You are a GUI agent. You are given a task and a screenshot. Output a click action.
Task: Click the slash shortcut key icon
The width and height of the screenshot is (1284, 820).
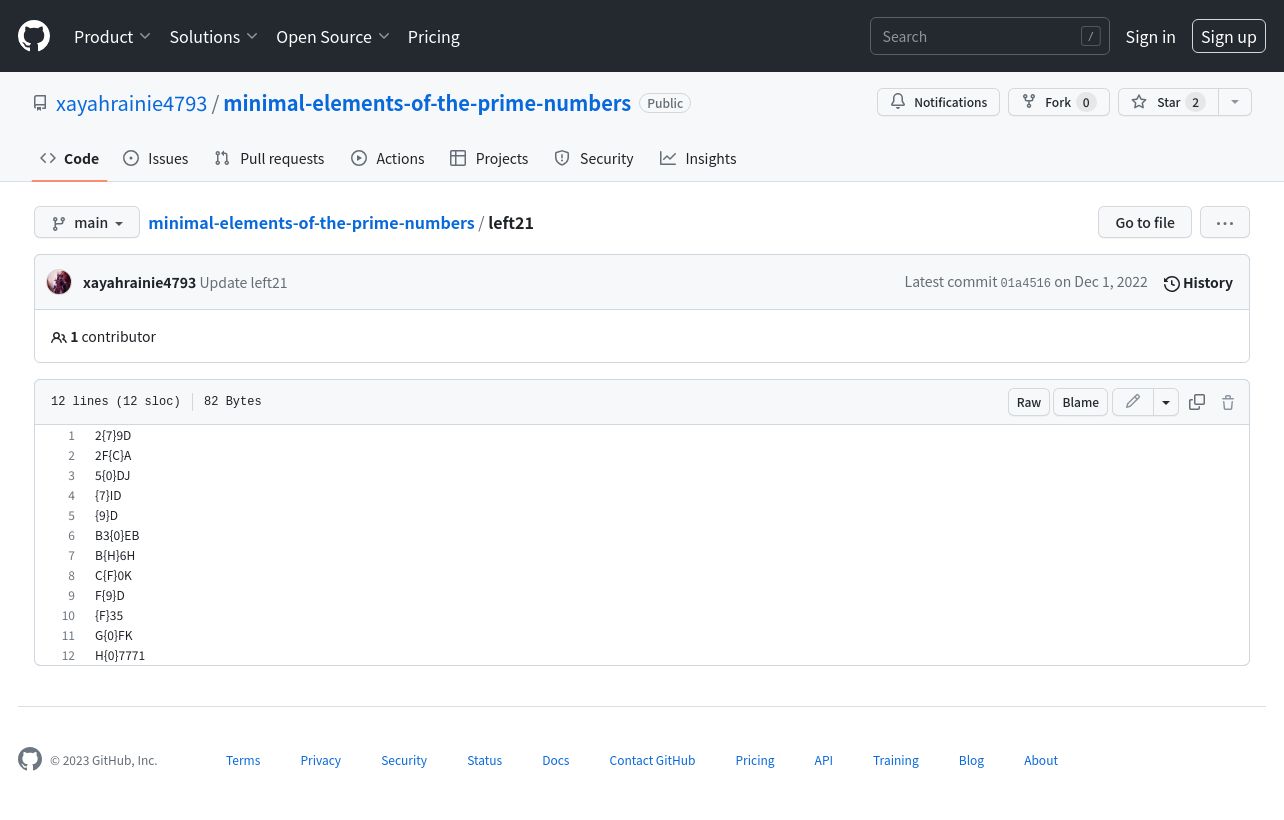[1091, 36]
